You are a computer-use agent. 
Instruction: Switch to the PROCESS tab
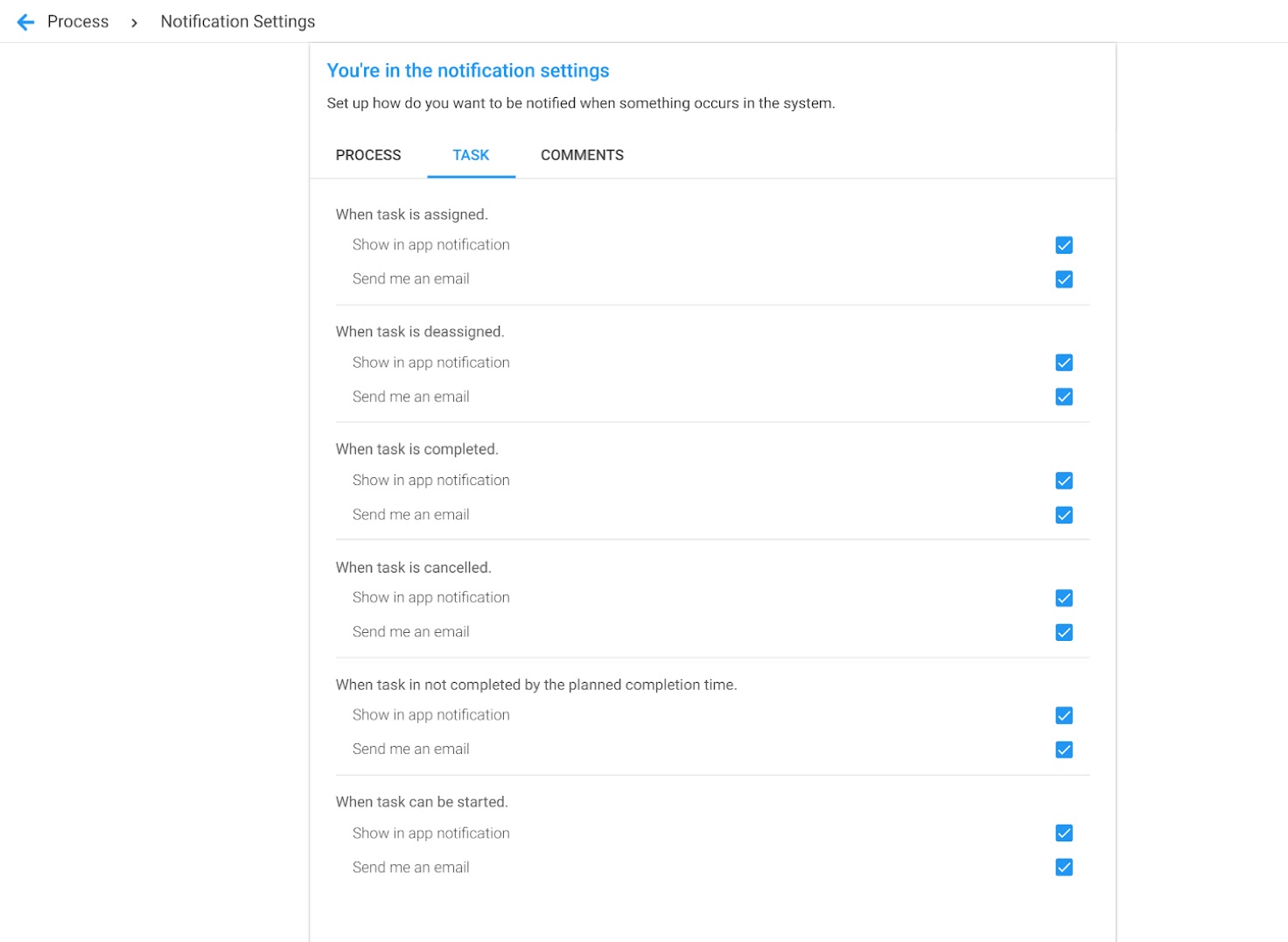pos(368,155)
